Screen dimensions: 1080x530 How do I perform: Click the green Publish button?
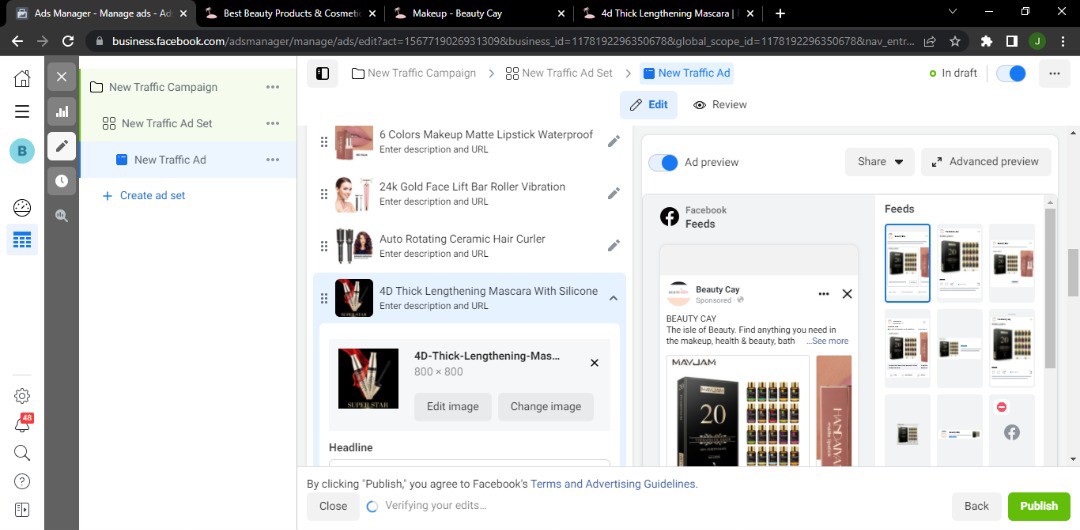point(1039,506)
